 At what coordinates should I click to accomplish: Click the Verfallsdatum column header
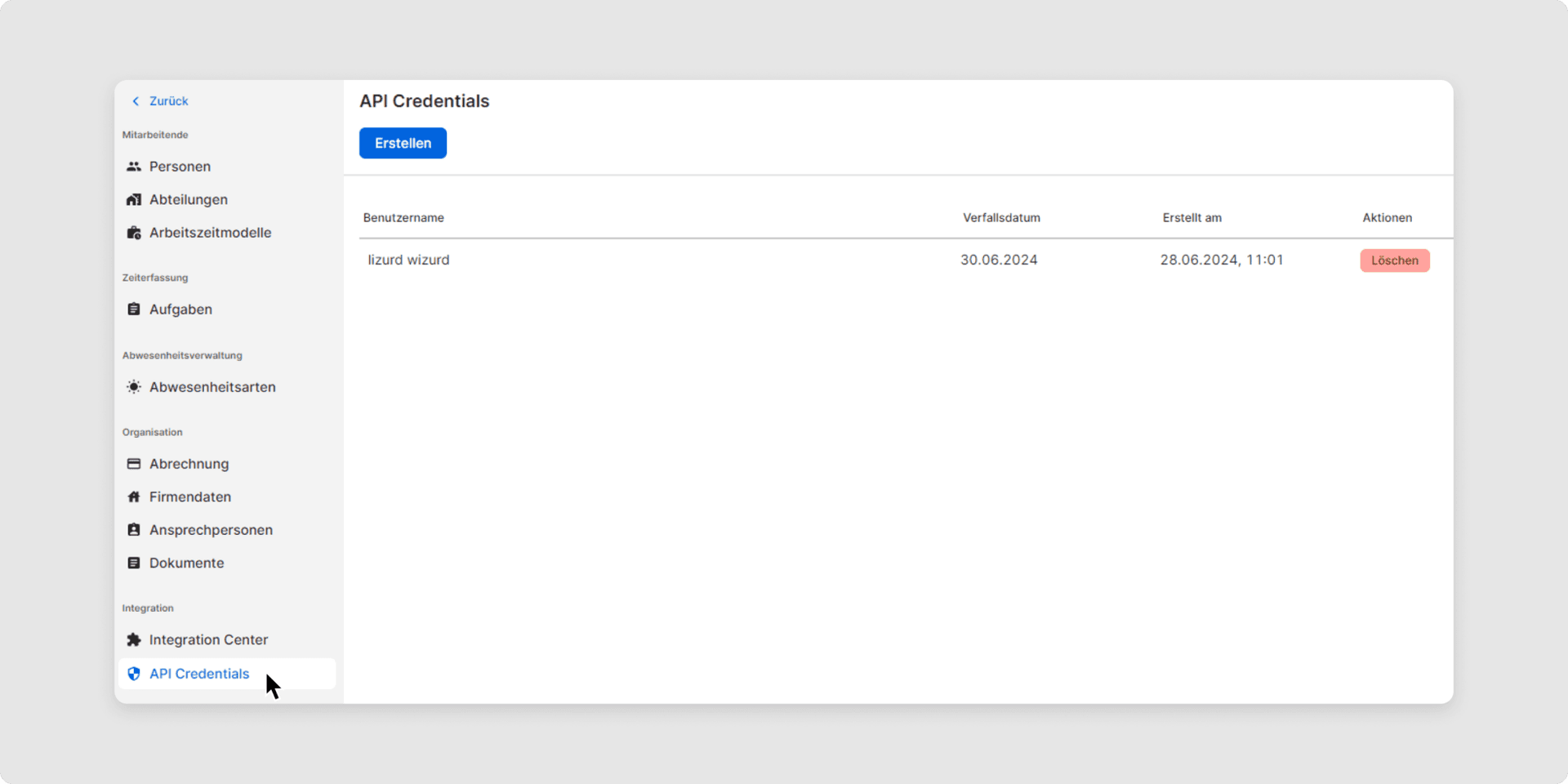click(x=1001, y=218)
